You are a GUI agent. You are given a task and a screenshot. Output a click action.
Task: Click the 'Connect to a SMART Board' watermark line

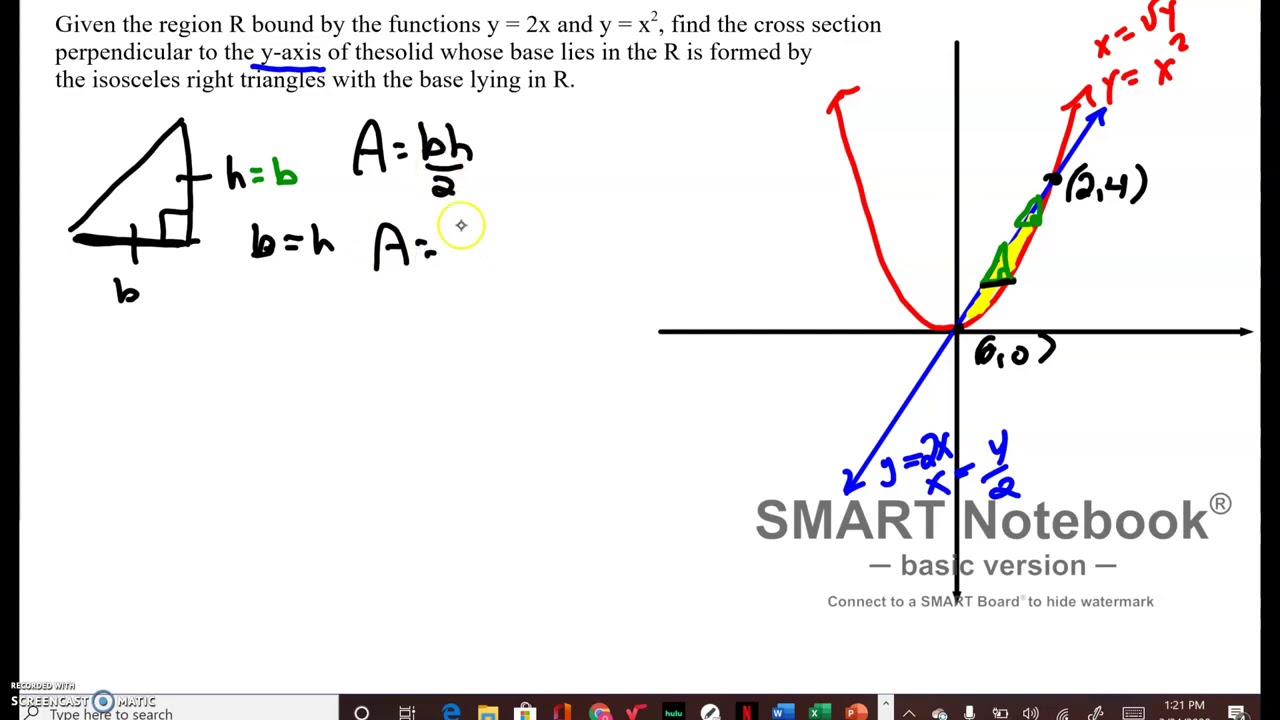point(990,601)
